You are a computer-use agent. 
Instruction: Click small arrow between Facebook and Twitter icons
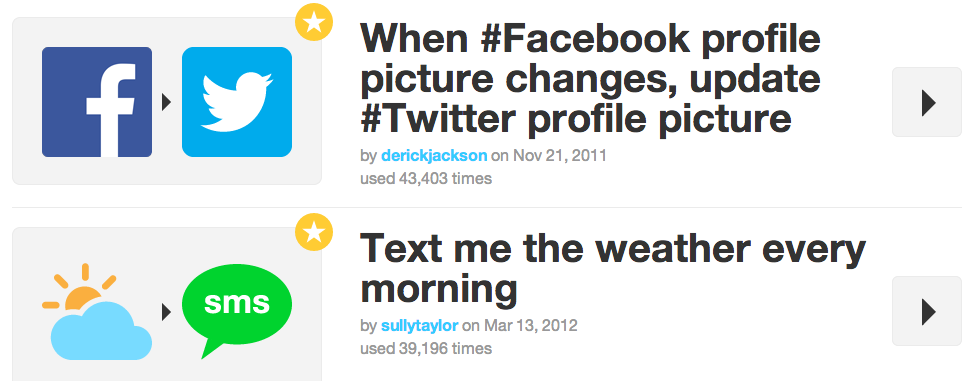pyautogui.click(x=166, y=102)
